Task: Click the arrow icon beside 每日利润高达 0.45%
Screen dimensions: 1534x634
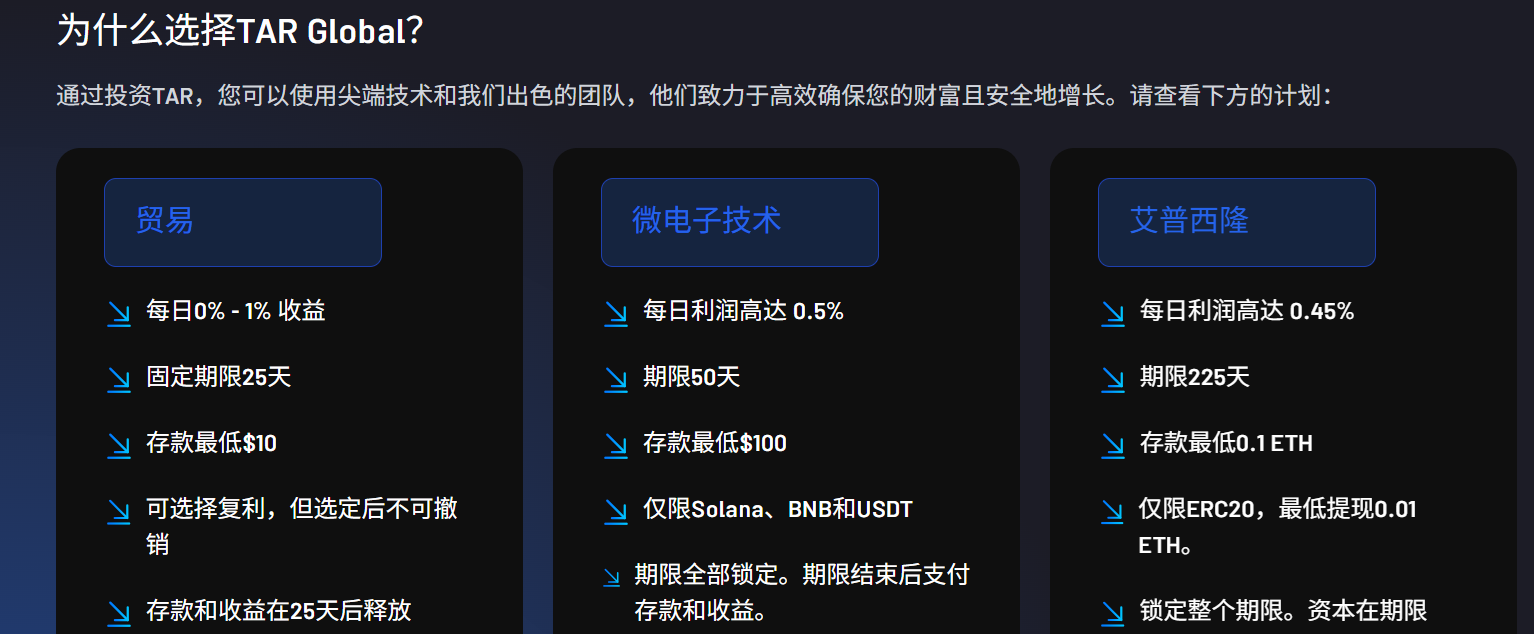Action: [1113, 314]
